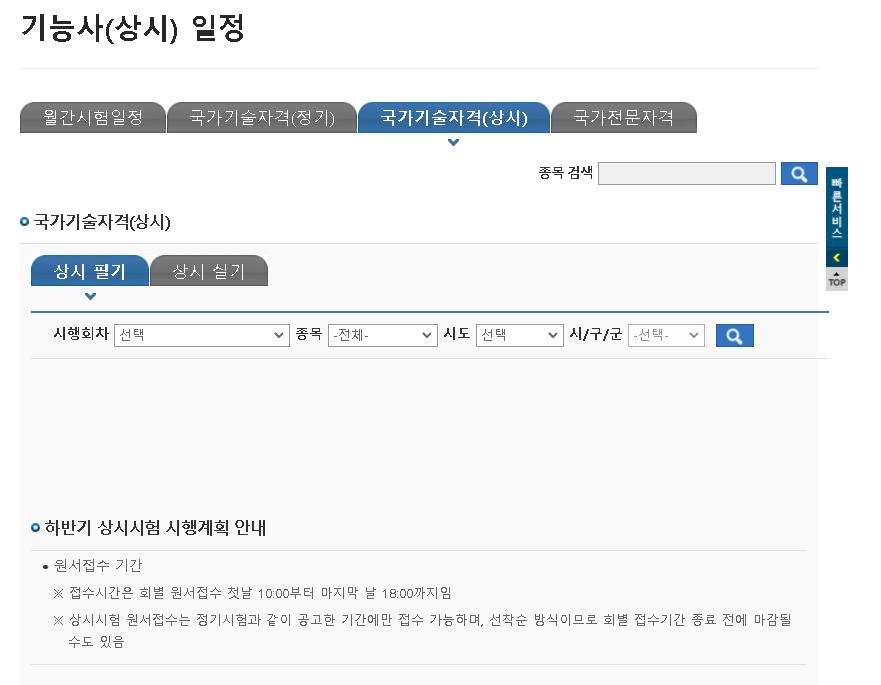Click the 하반기 상시시험 시행계획 안내 heading

(155, 527)
